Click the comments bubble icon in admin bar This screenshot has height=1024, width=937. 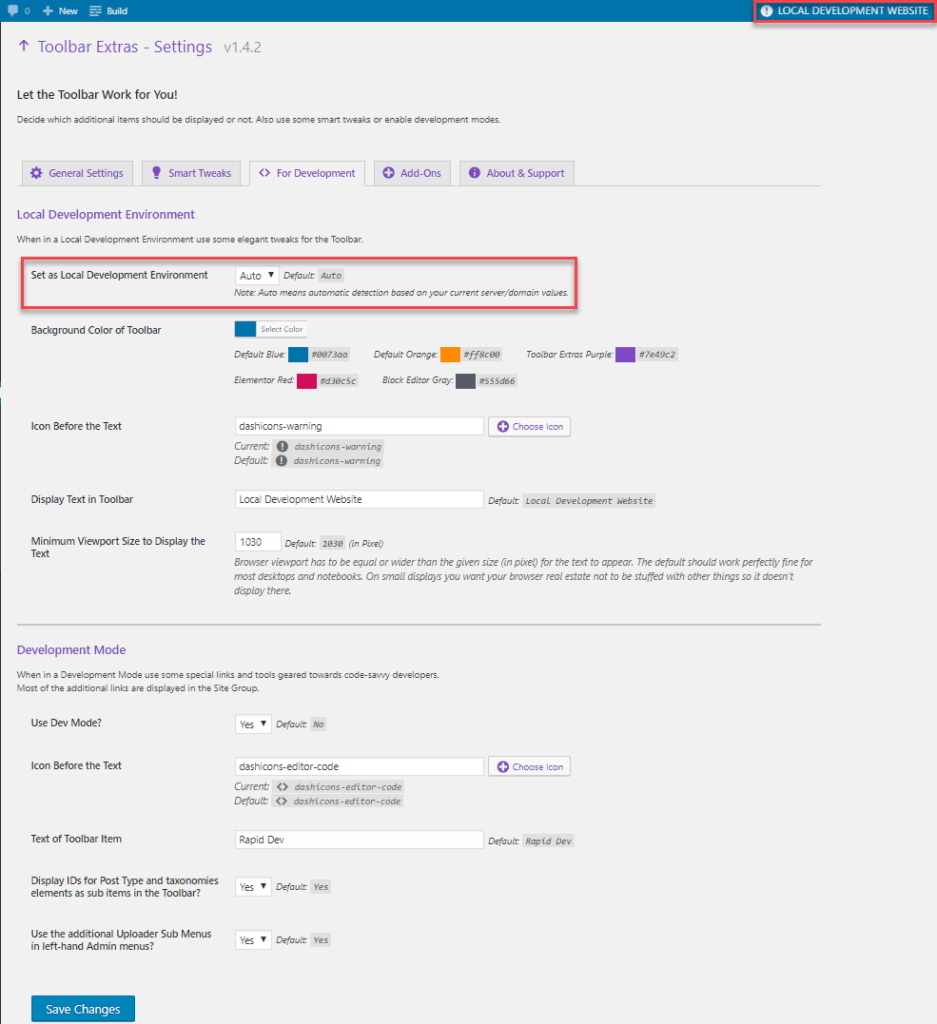12,10
